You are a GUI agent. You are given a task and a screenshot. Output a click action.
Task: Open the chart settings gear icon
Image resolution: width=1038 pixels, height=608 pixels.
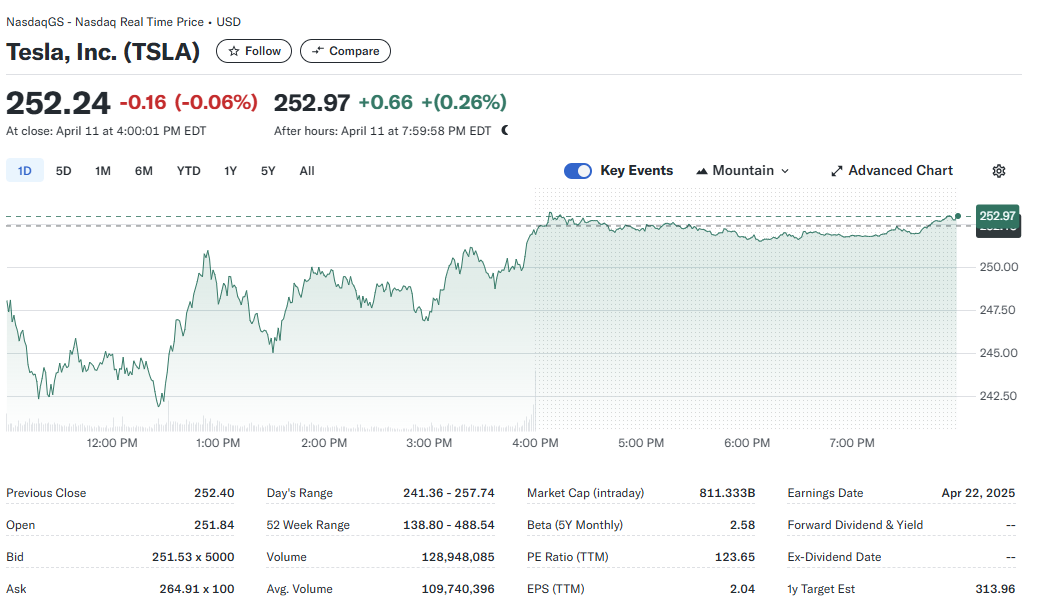coord(999,171)
